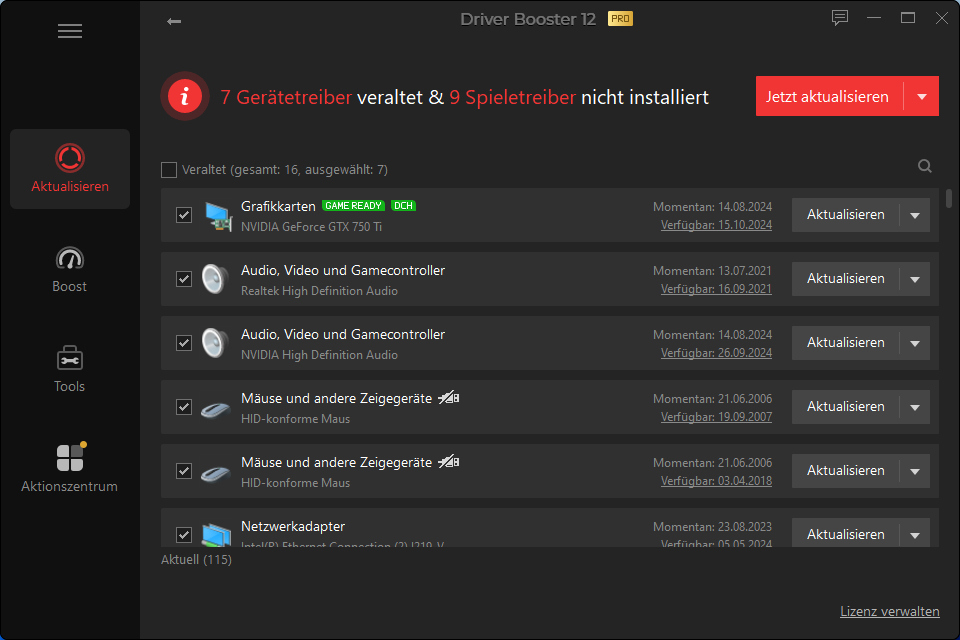The height and width of the screenshot is (640, 960).
Task: Click unplugged icon in row dated 19.09.2007
Action: (448, 398)
